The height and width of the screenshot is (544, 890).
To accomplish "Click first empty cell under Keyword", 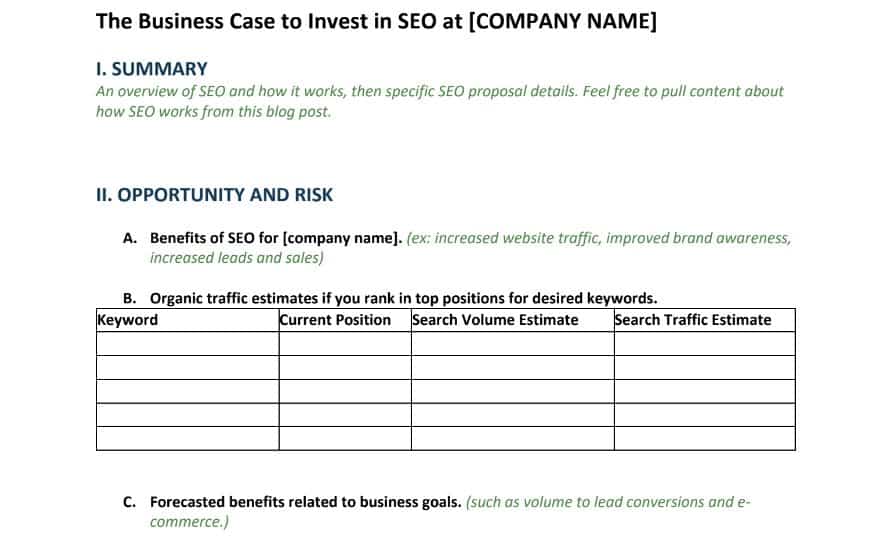I will tap(188, 344).
